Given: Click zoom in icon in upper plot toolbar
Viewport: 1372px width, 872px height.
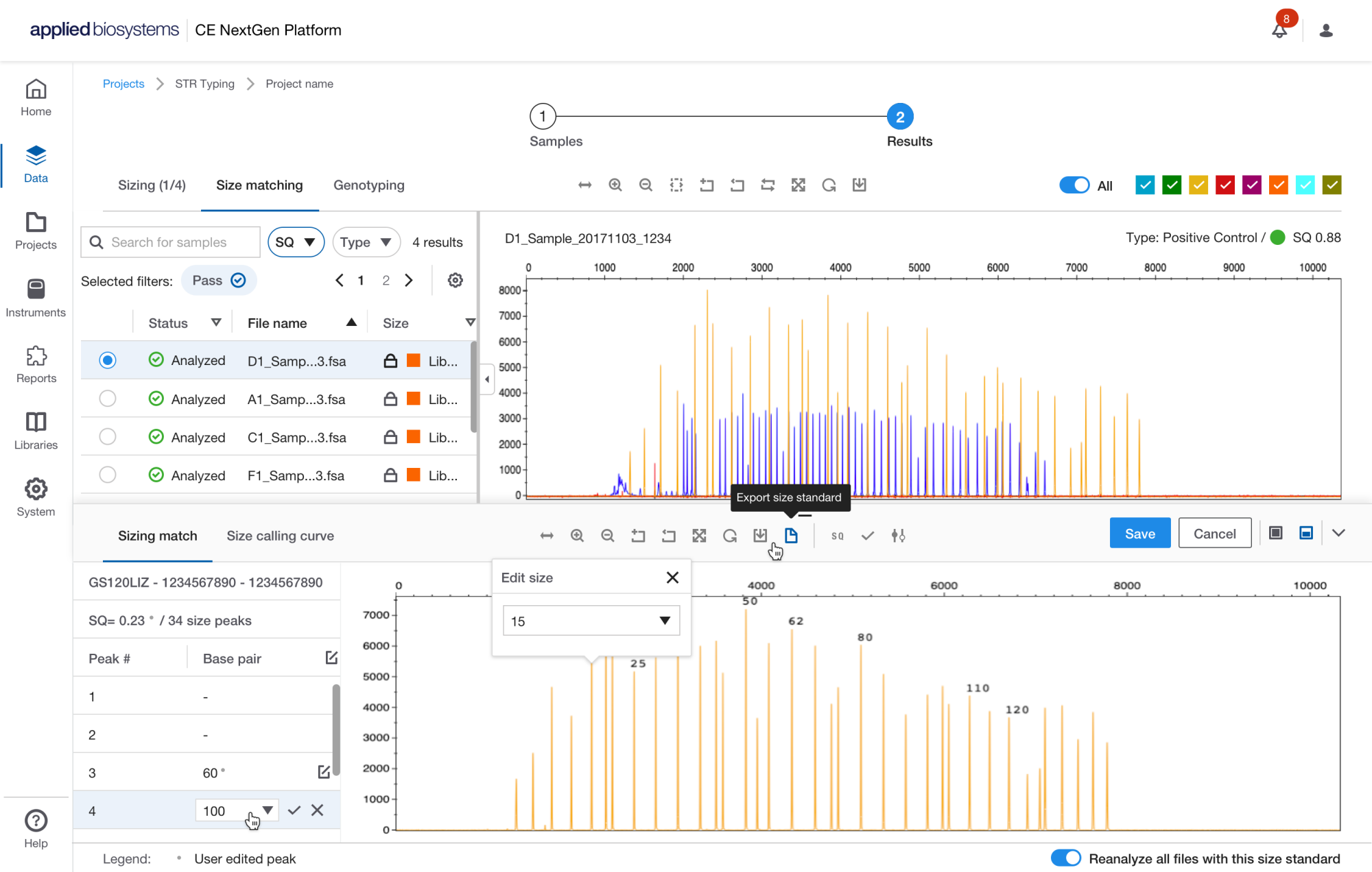Looking at the screenshot, I should pyautogui.click(x=615, y=185).
